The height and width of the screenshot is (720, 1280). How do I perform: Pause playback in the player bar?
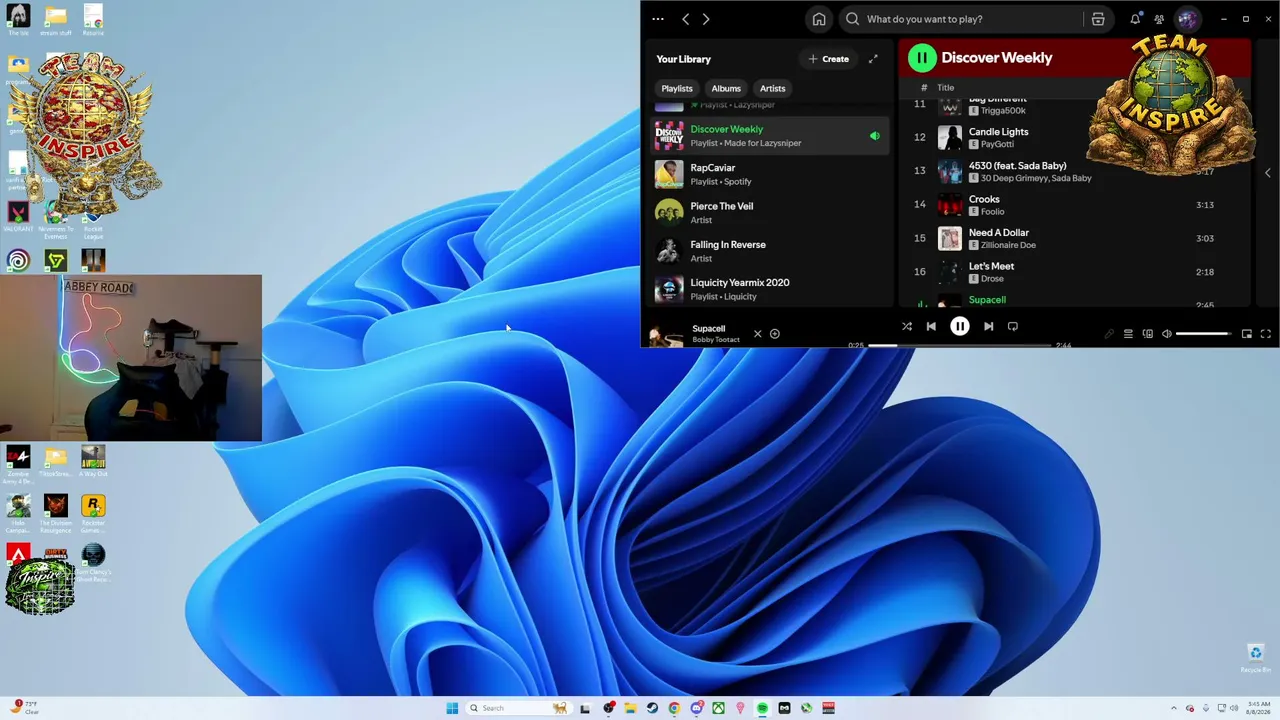click(960, 326)
